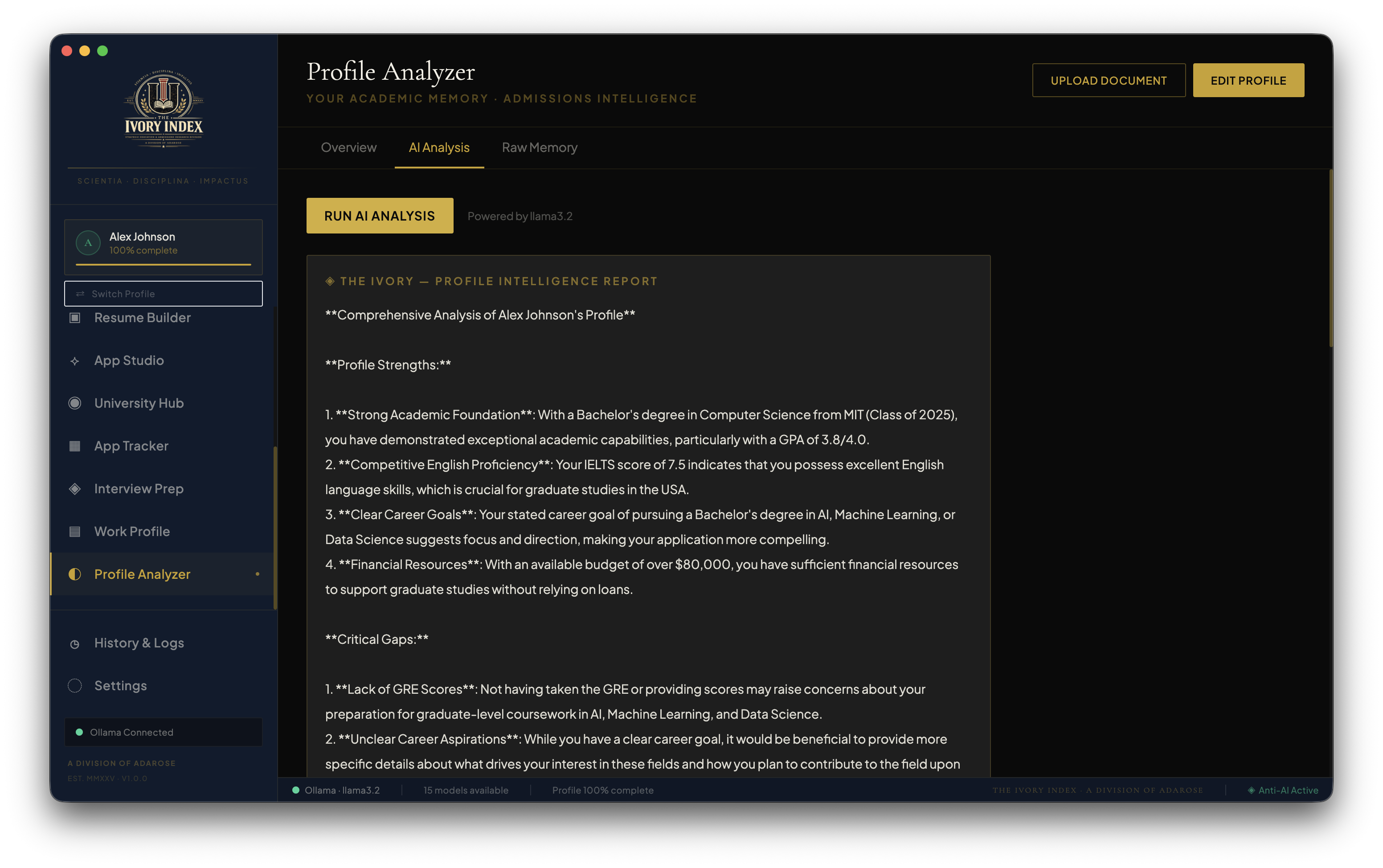Click the Resume Builder sidebar icon
This screenshot has height=868, width=1383.
[x=74, y=317]
